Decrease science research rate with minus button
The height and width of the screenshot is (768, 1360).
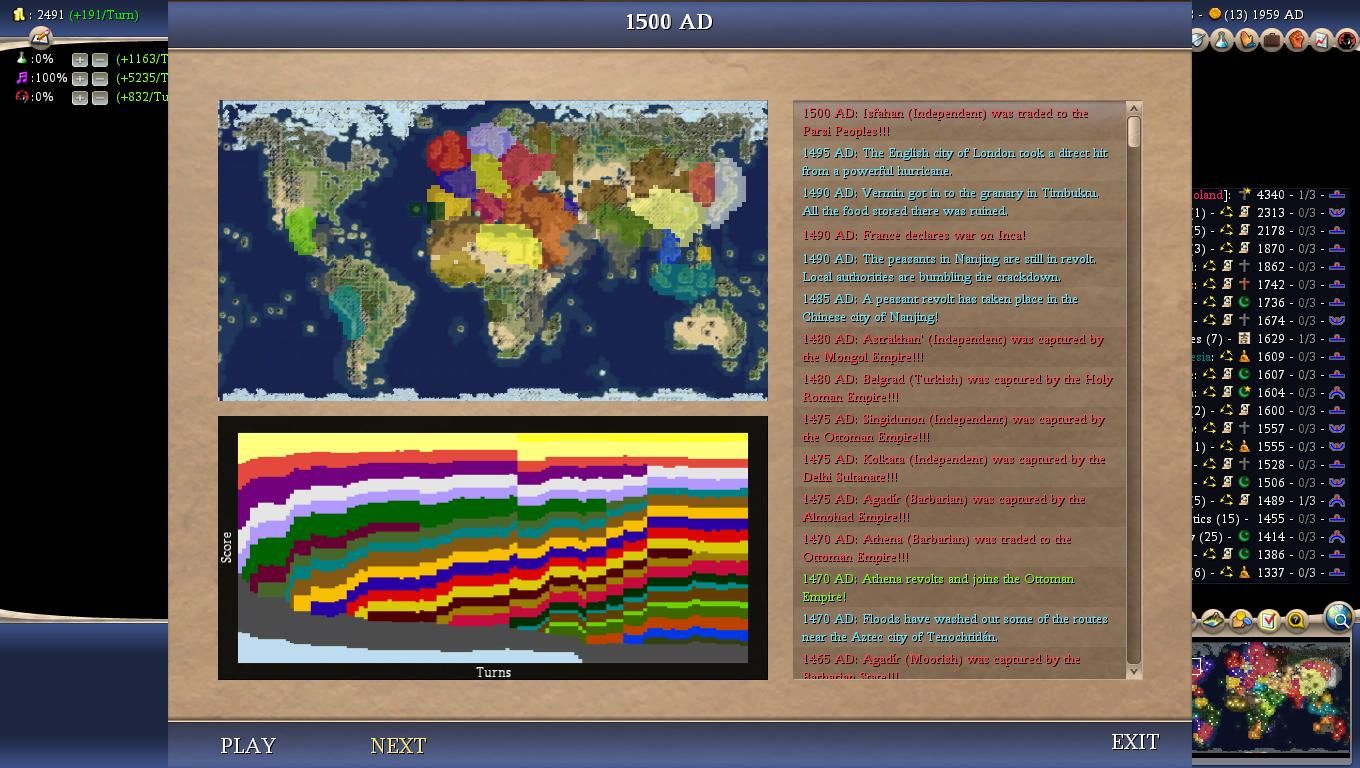(x=100, y=59)
